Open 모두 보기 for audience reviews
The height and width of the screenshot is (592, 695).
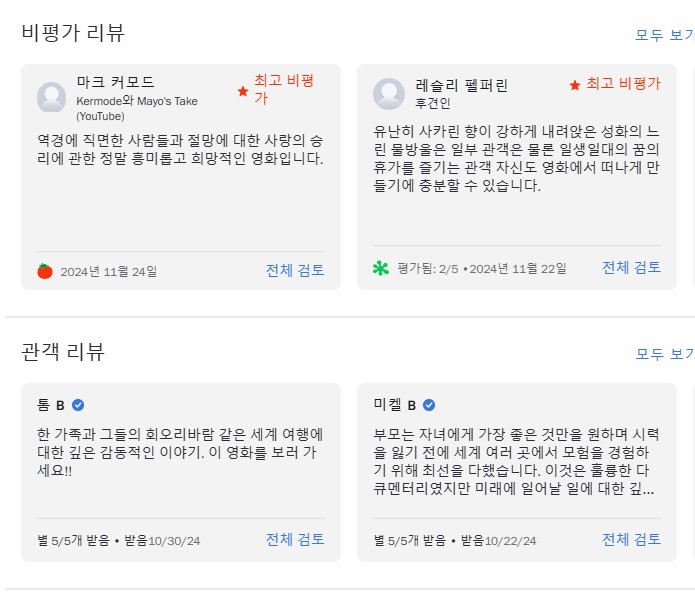coord(665,354)
